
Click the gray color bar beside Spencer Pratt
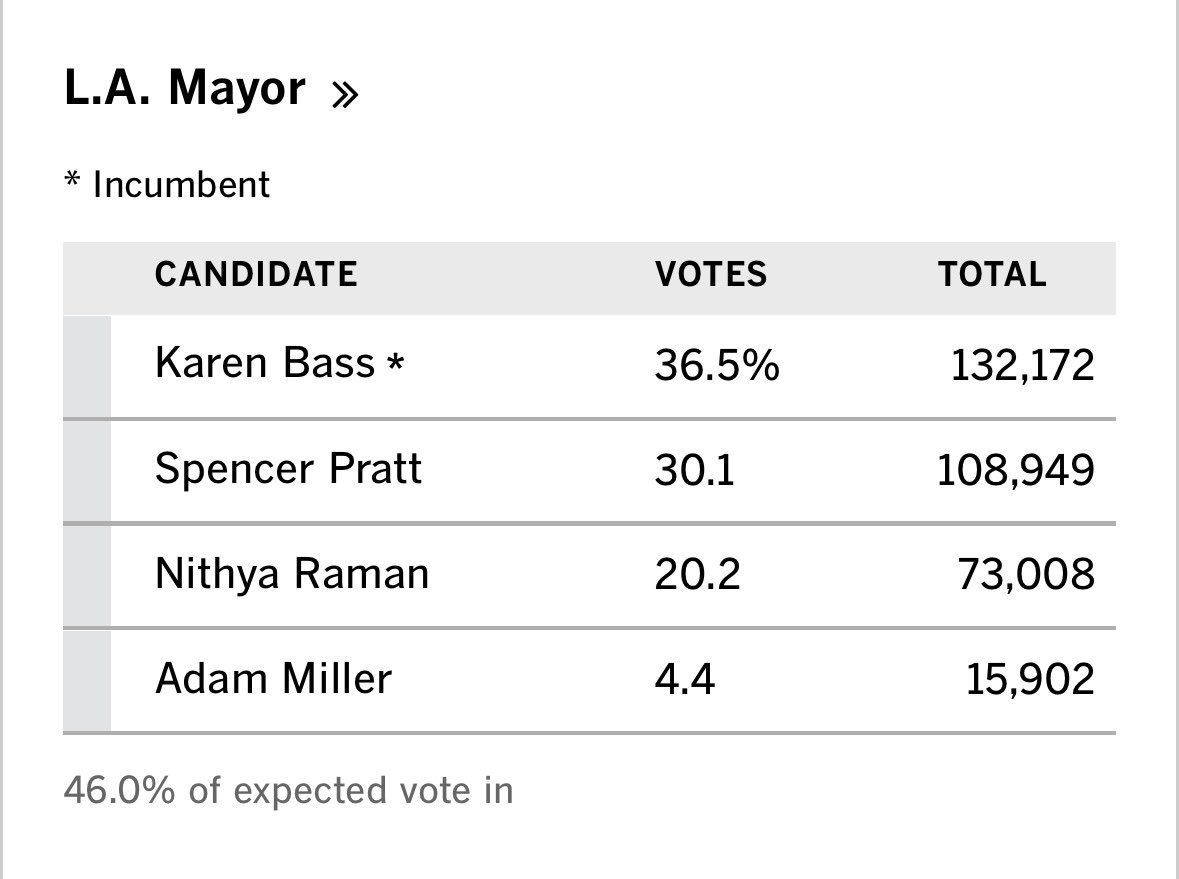click(87, 471)
